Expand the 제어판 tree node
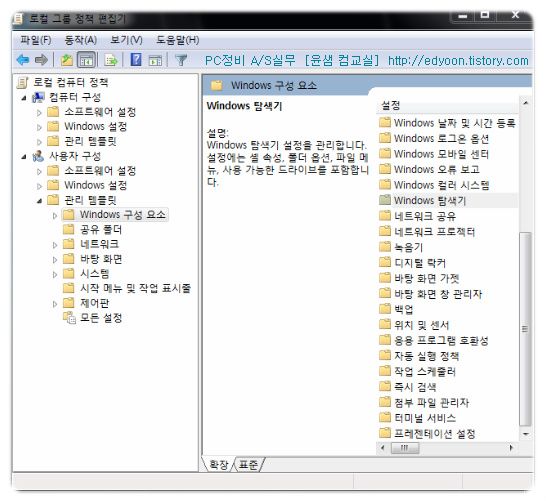Viewport: 546px width, 503px height. pos(55,304)
